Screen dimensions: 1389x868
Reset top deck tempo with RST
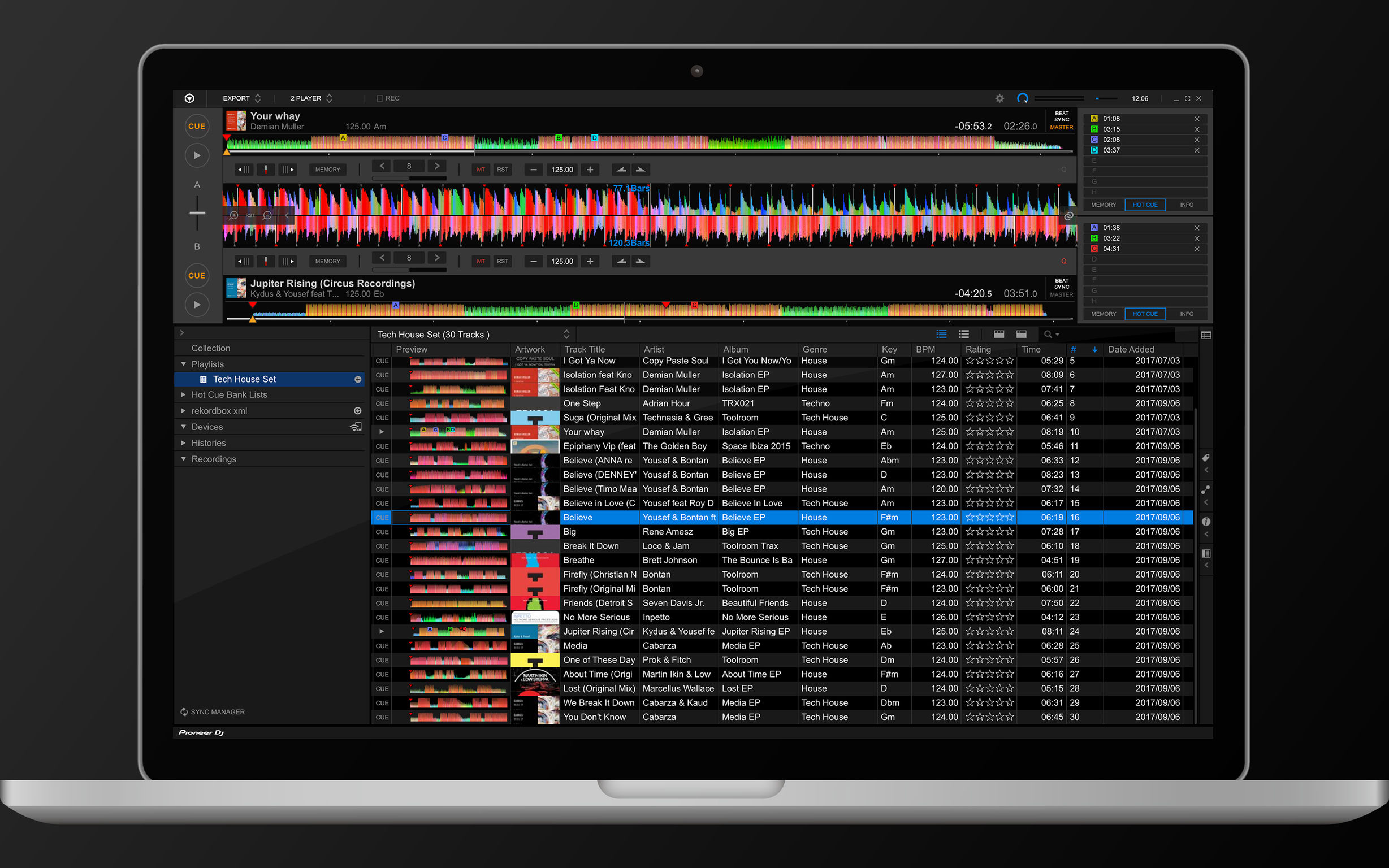503,170
